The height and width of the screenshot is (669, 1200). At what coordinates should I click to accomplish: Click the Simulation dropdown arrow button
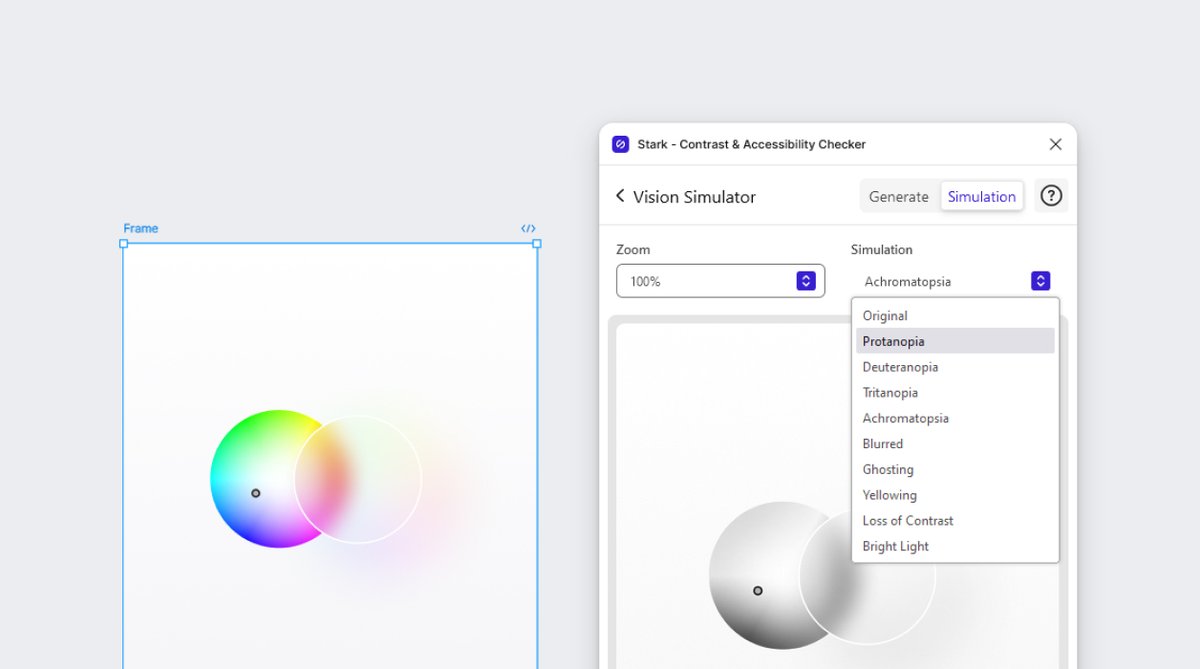pos(1040,281)
